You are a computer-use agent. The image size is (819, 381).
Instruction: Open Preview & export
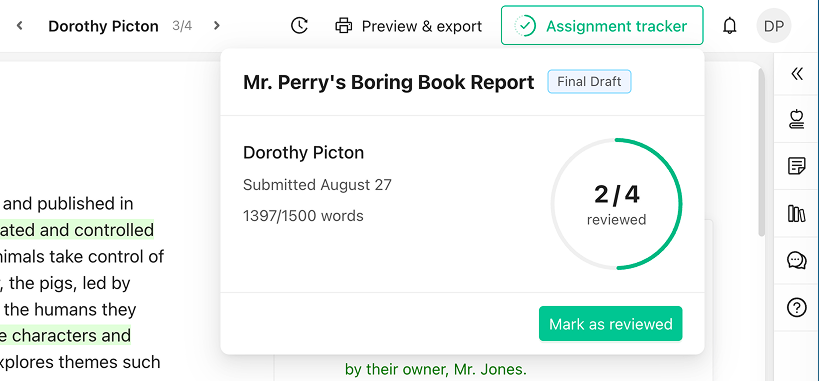408,26
